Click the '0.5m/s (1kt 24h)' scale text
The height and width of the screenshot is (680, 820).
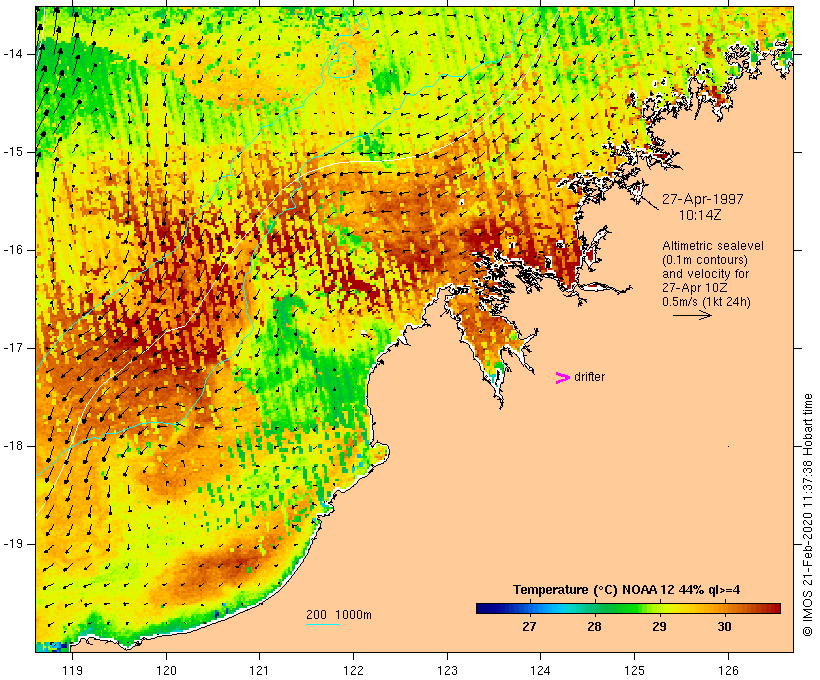(707, 302)
